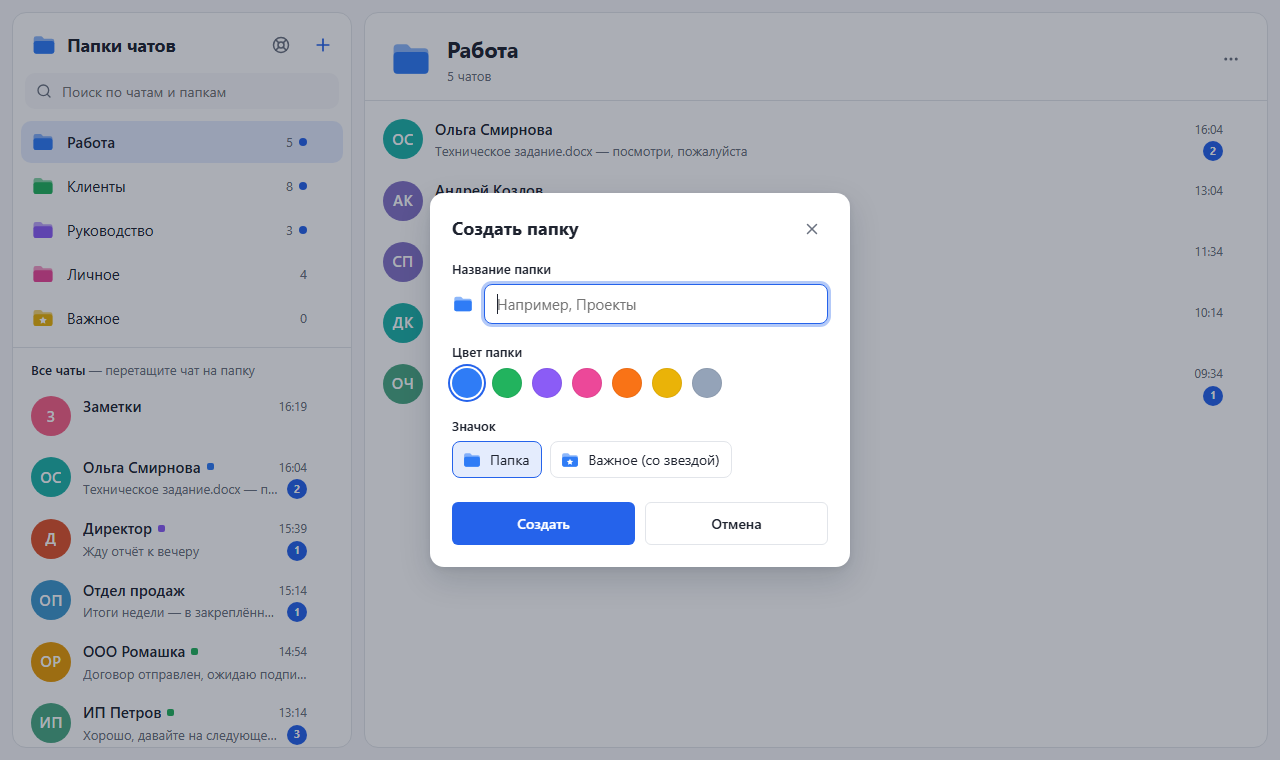Click the search magnifier icon in sidebar
The image size is (1280, 760).
[44, 92]
